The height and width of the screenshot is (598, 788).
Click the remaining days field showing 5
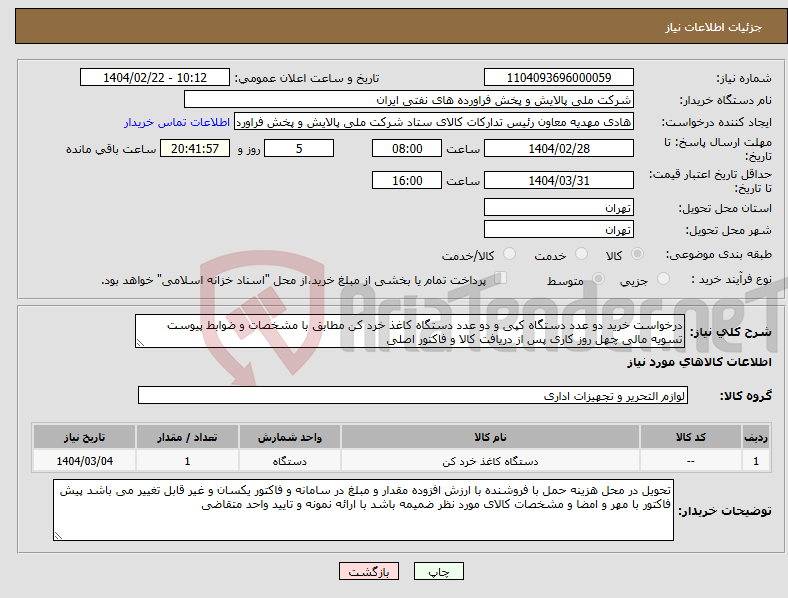(299, 148)
